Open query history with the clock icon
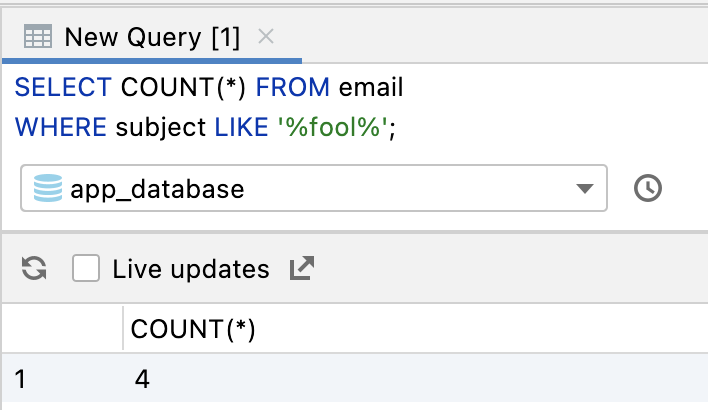Viewport: 708px width, 410px height. pos(648,188)
